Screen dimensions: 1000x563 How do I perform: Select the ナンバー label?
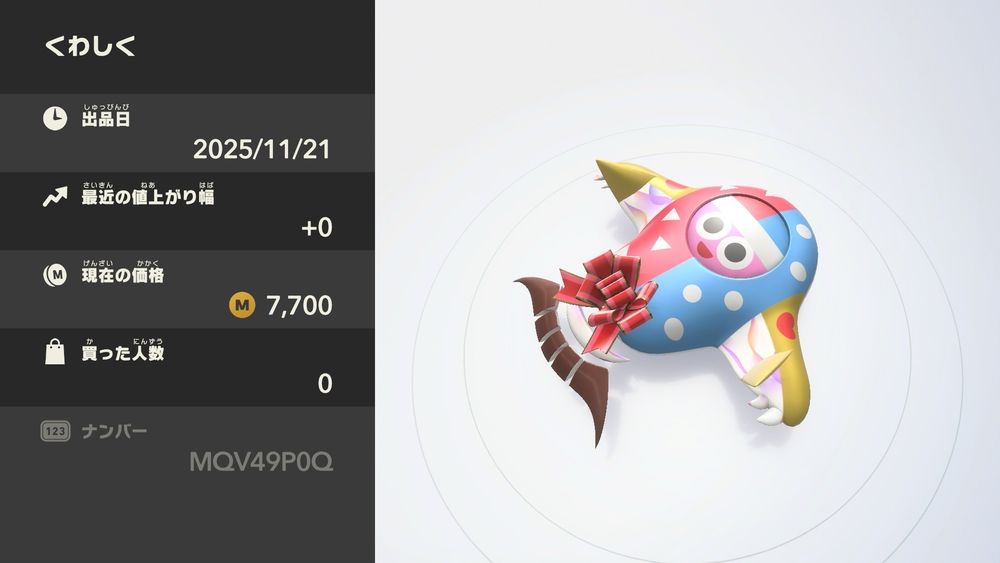click(x=114, y=431)
